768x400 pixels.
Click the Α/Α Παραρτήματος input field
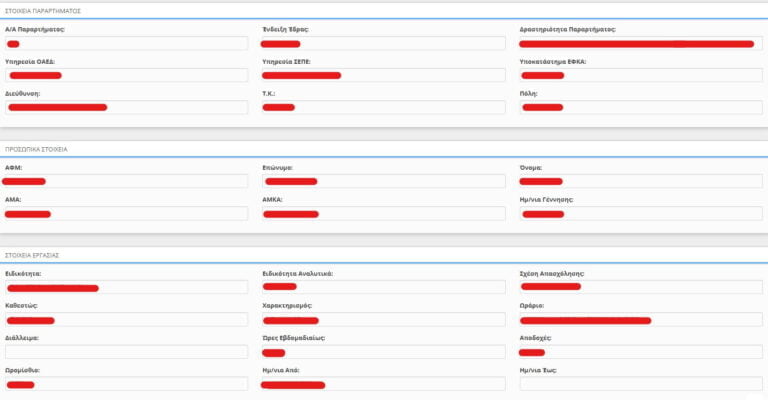coord(126,44)
